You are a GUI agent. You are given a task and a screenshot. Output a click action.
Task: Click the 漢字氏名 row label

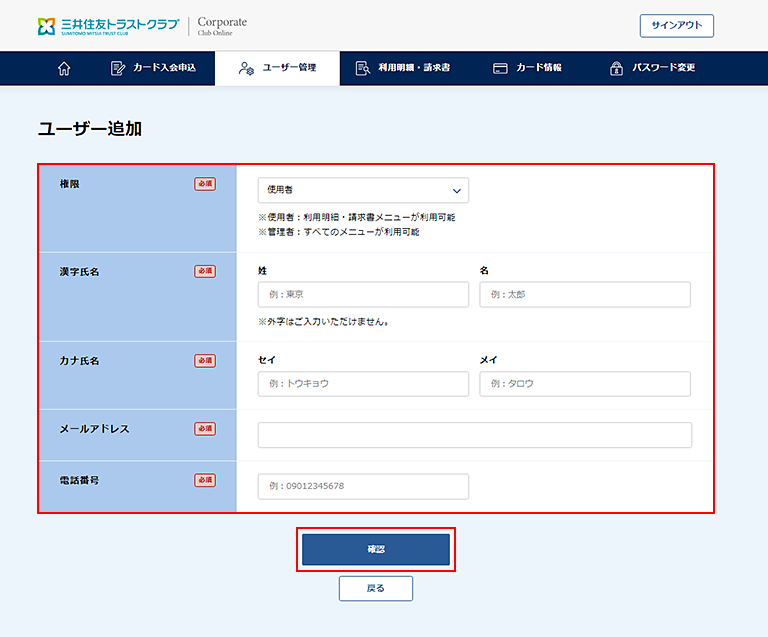pyautogui.click(x=79, y=272)
